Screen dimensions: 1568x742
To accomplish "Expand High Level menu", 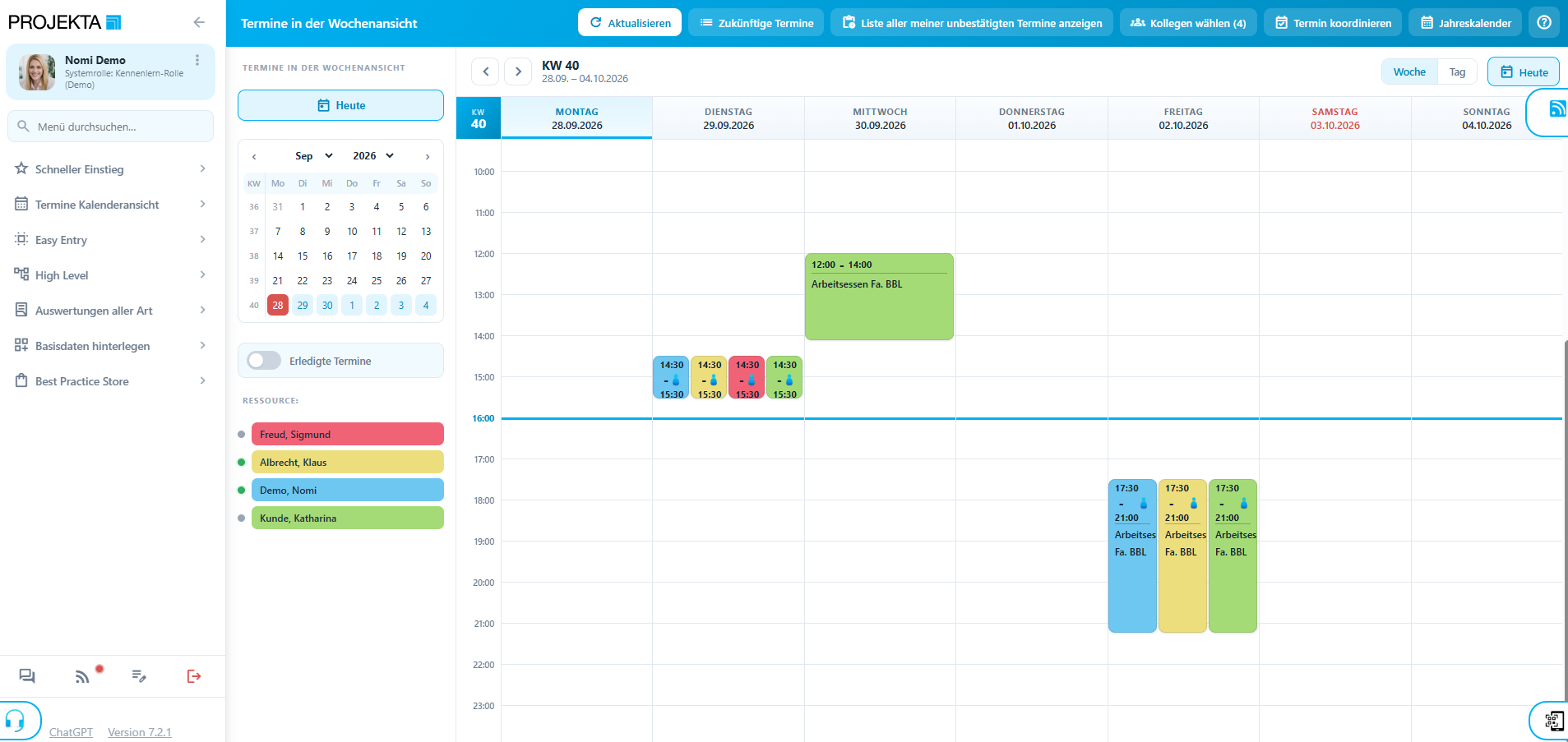I will point(111,275).
